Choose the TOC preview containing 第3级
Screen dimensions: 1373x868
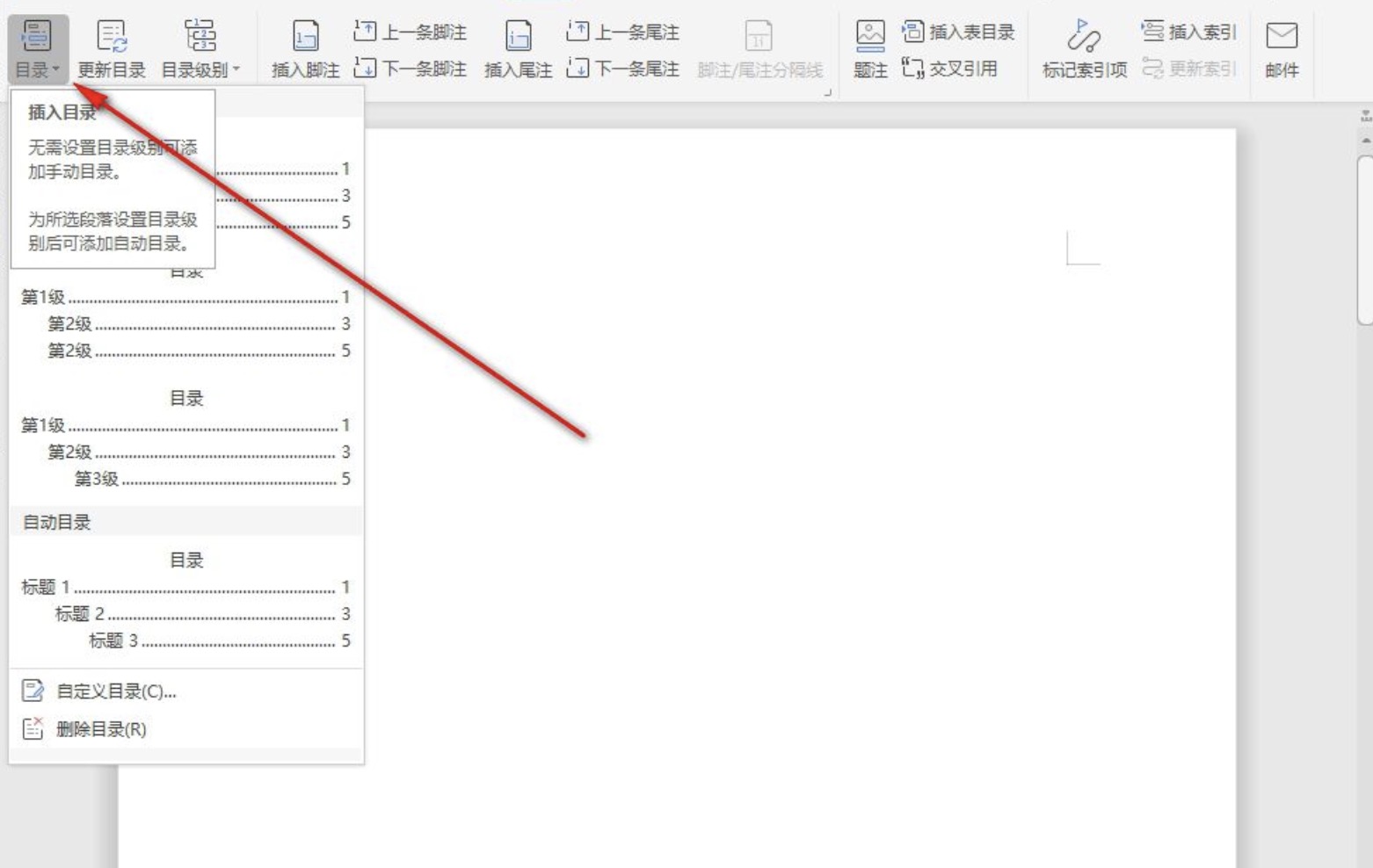[185, 438]
